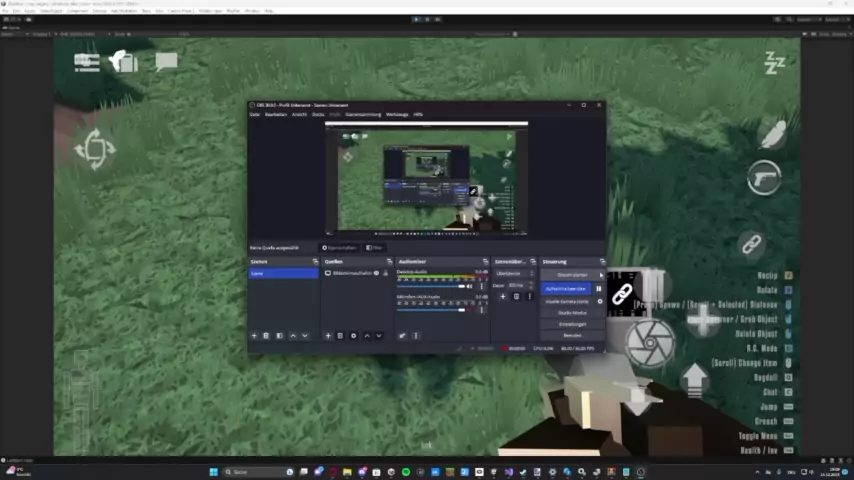Open Desktop-Audio three-dot options menu

click(481, 286)
